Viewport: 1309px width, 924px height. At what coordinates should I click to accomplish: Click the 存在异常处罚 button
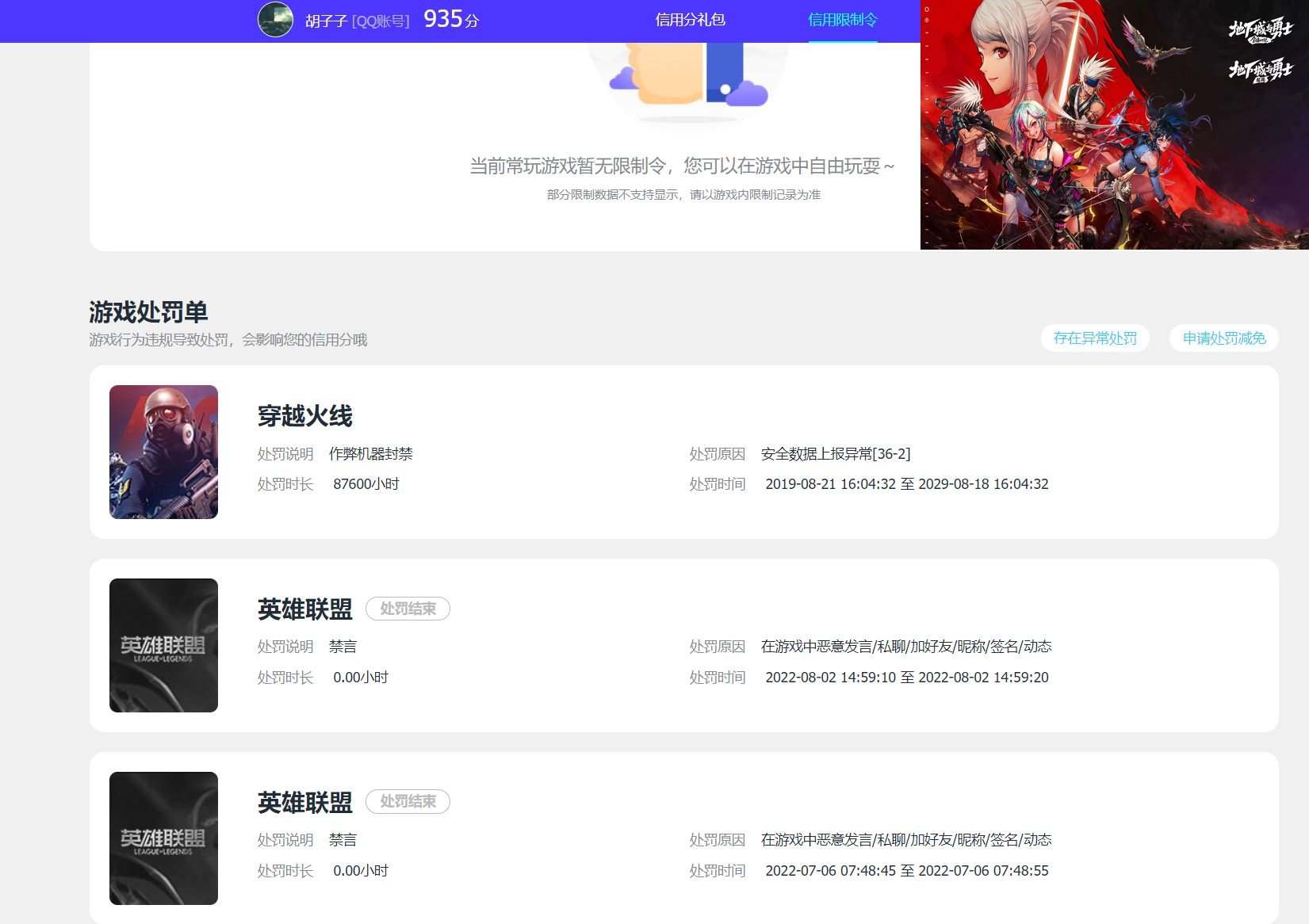pos(1095,338)
